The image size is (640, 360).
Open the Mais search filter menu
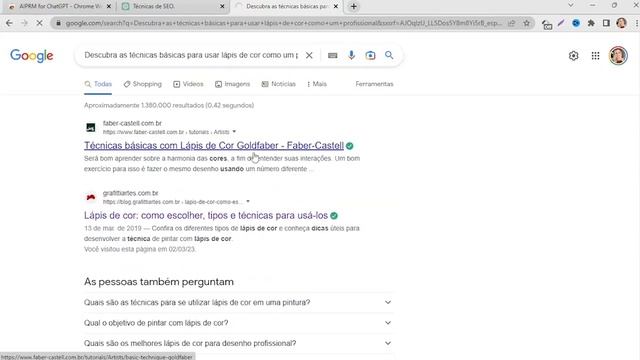(x=317, y=84)
